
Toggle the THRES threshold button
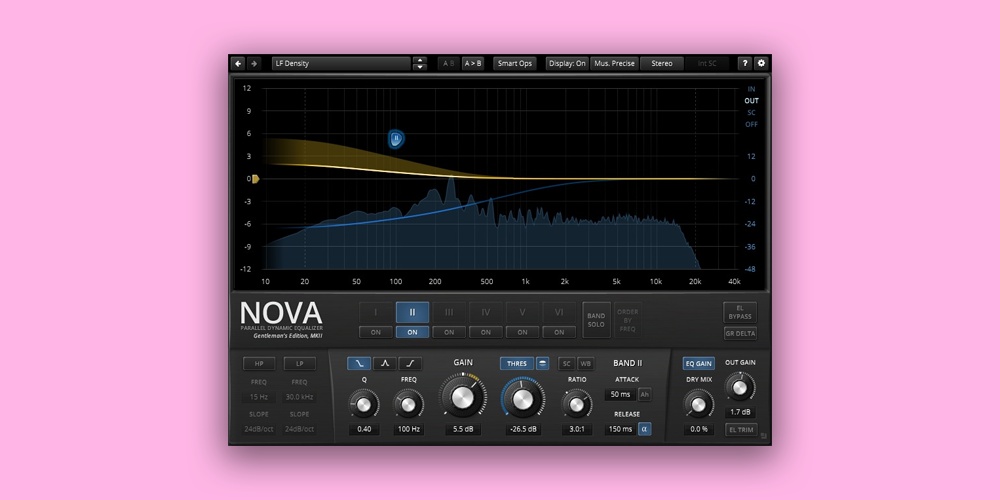pos(517,364)
